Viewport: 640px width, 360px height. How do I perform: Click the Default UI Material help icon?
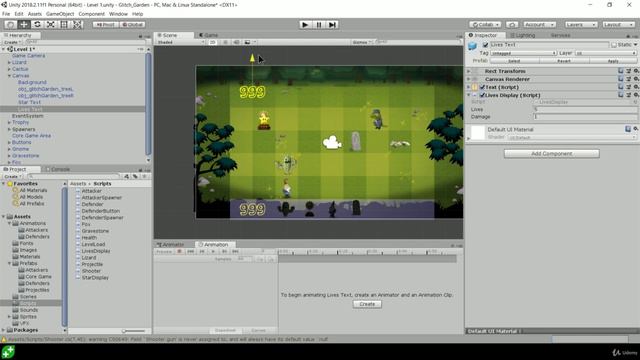(628, 129)
